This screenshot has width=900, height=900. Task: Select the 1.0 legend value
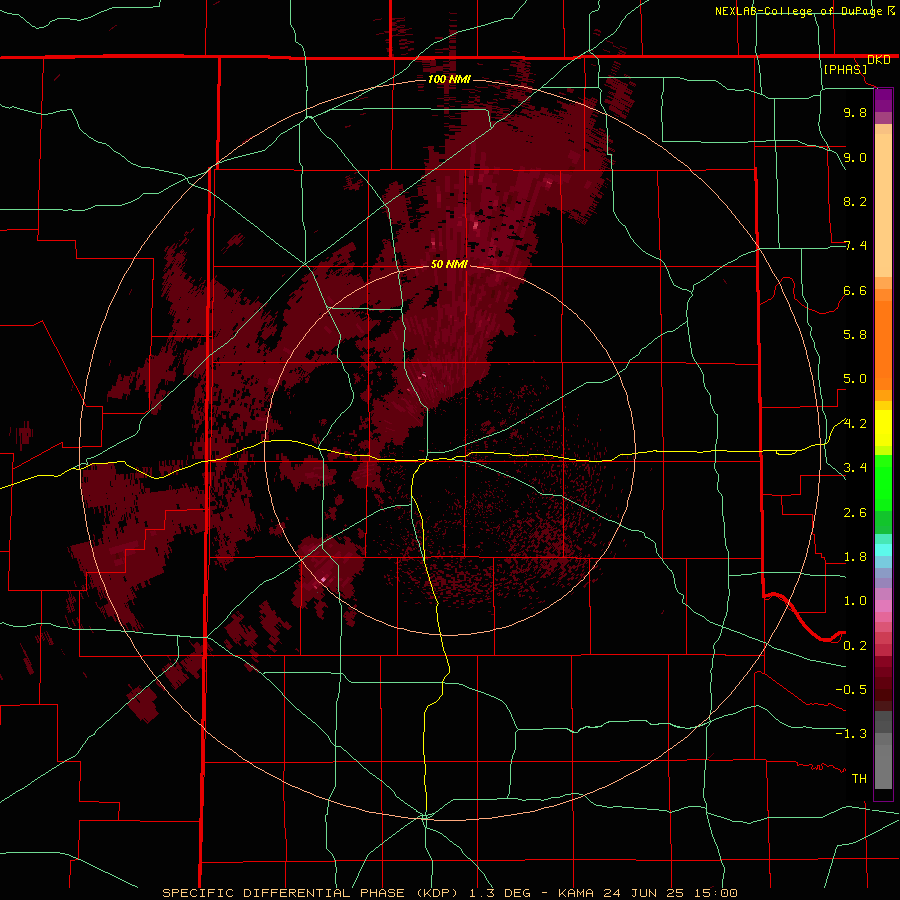[855, 601]
